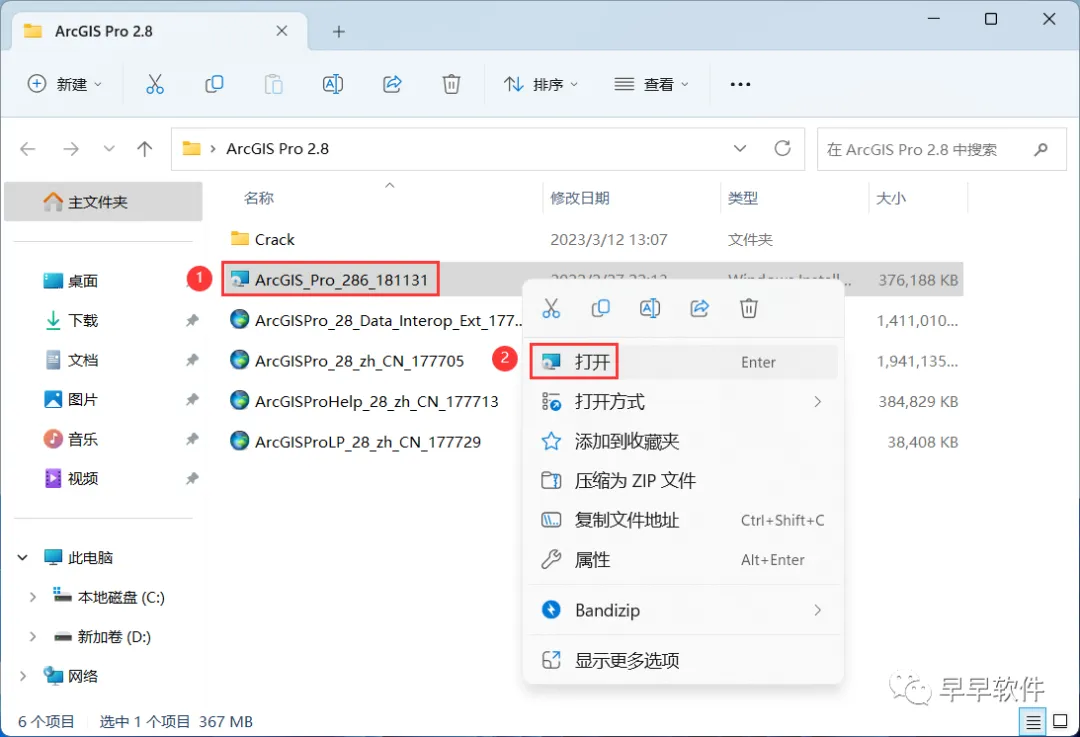Open the 排序 (Sort) dropdown

click(541, 84)
